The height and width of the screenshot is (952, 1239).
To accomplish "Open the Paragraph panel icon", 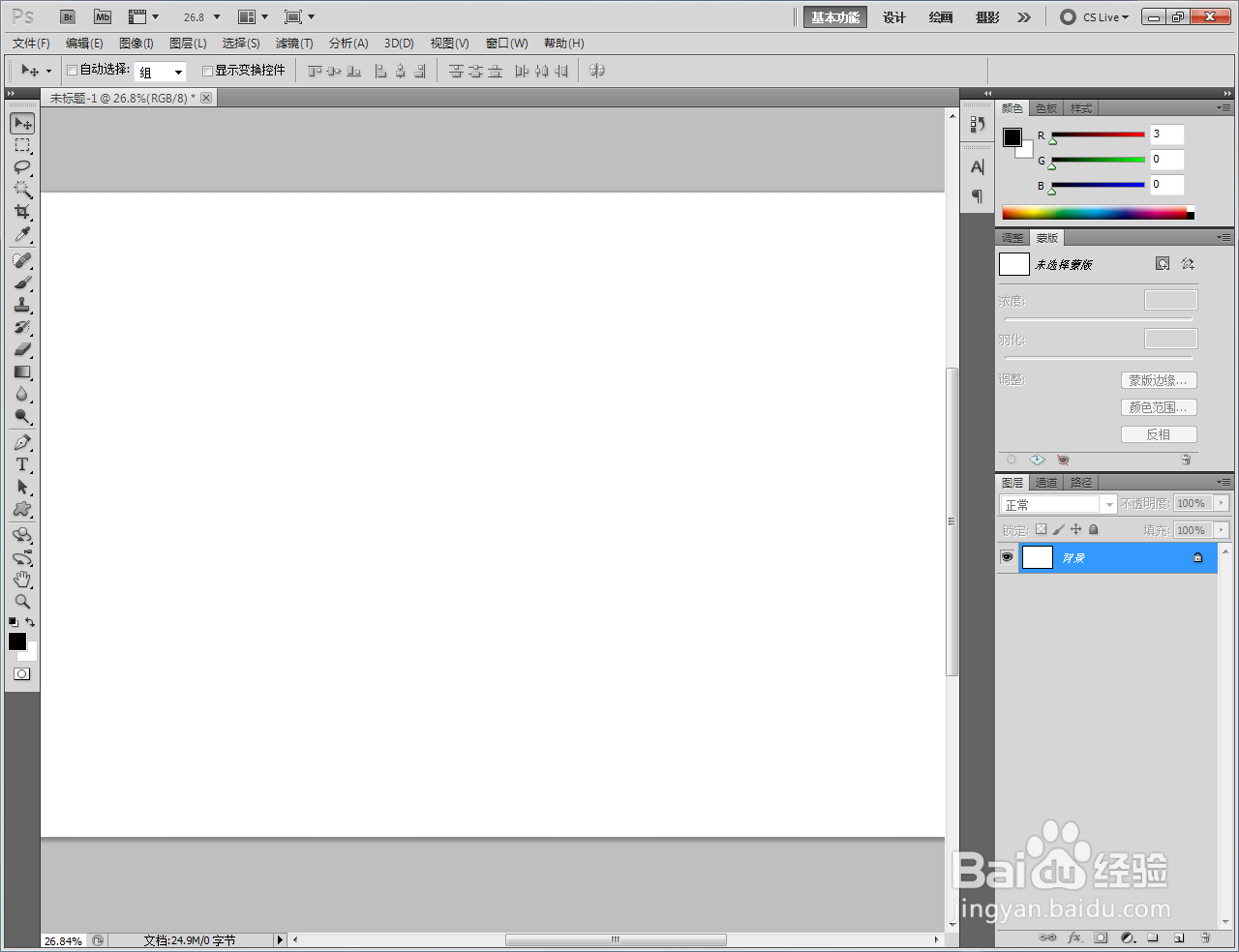I will 978,196.
